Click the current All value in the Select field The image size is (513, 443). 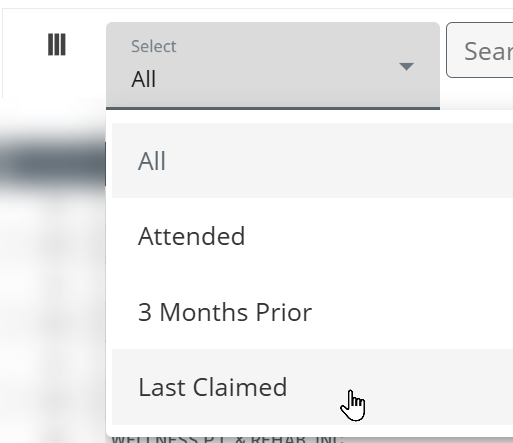(x=144, y=79)
